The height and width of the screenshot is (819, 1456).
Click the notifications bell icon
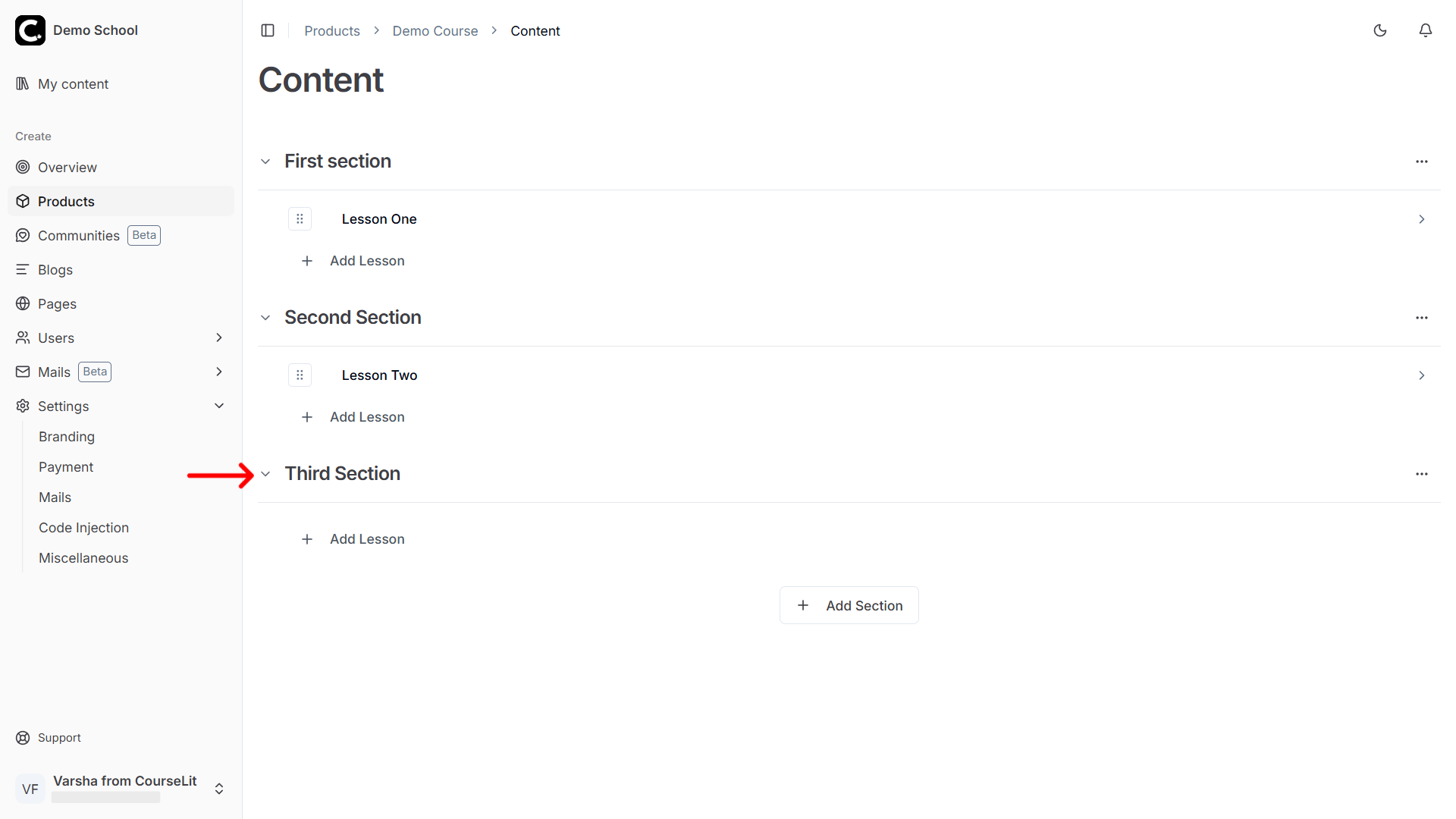(x=1426, y=30)
